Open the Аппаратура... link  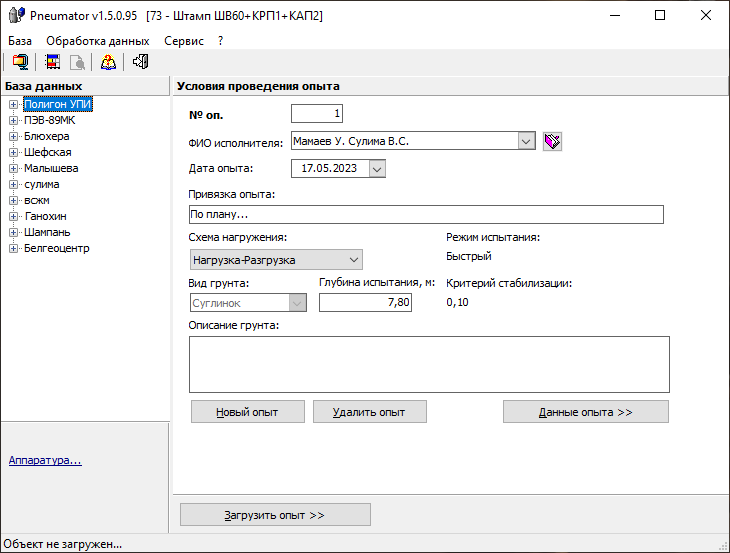pos(45,461)
